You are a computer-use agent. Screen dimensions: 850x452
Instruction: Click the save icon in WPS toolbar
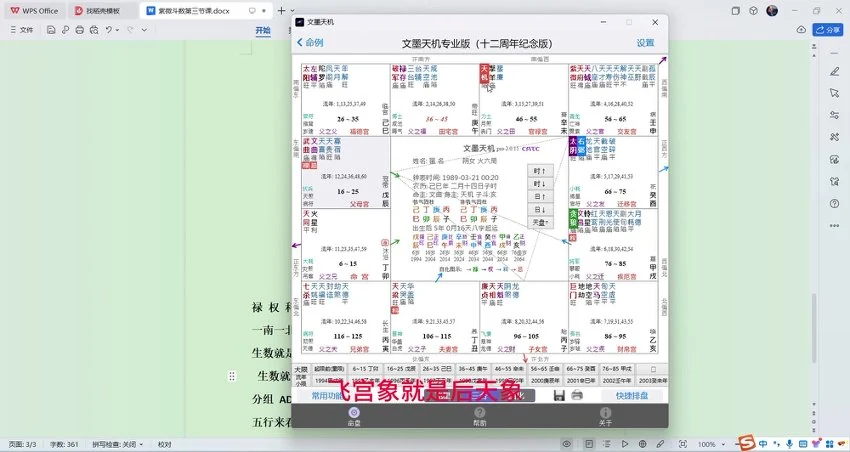pyautogui.click(x=51, y=30)
